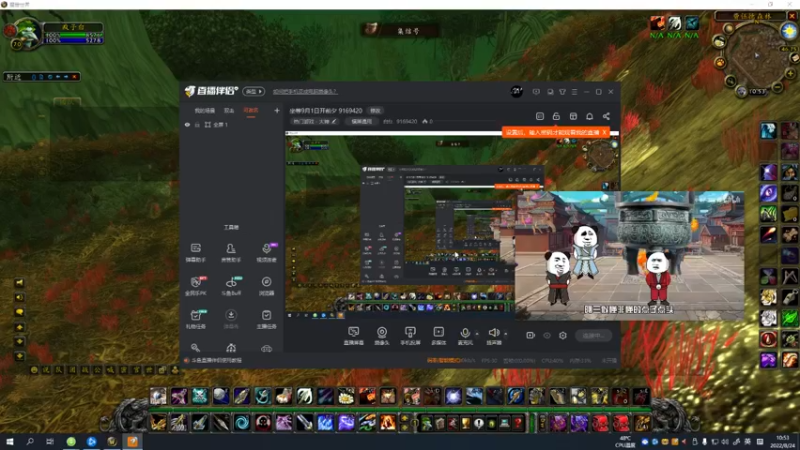Click the button right of the category tag
Image resolution: width=800 pixels, height=450 pixels.
(x=361, y=121)
